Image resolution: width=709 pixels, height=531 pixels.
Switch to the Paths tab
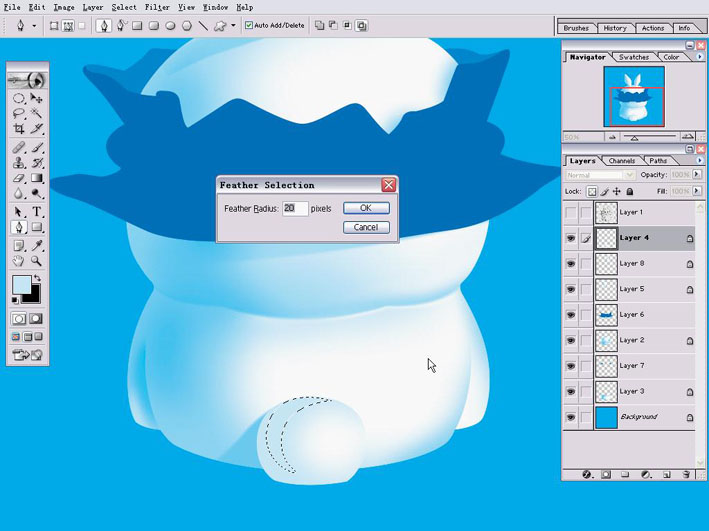click(658, 161)
